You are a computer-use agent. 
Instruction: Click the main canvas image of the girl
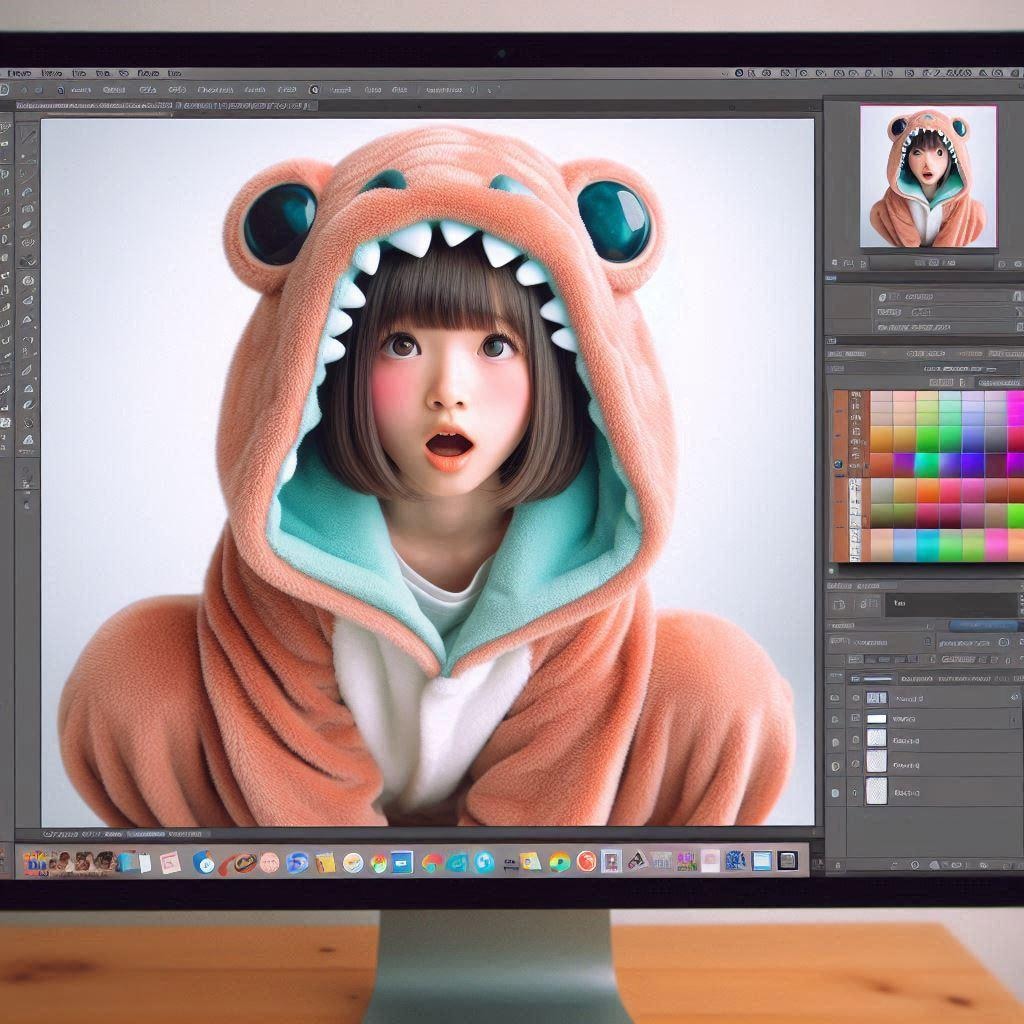click(428, 473)
